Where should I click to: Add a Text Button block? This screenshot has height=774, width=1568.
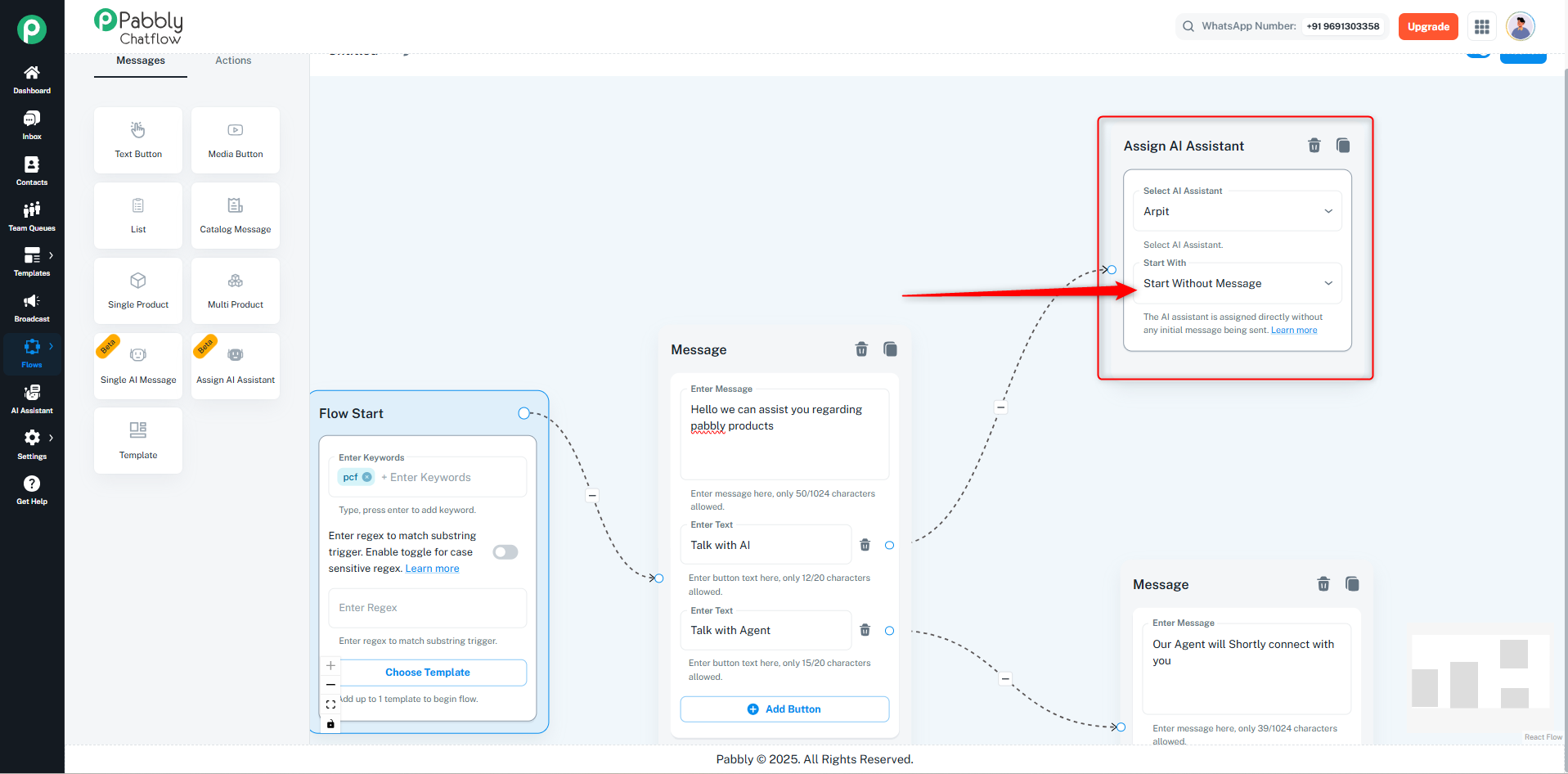click(138, 141)
